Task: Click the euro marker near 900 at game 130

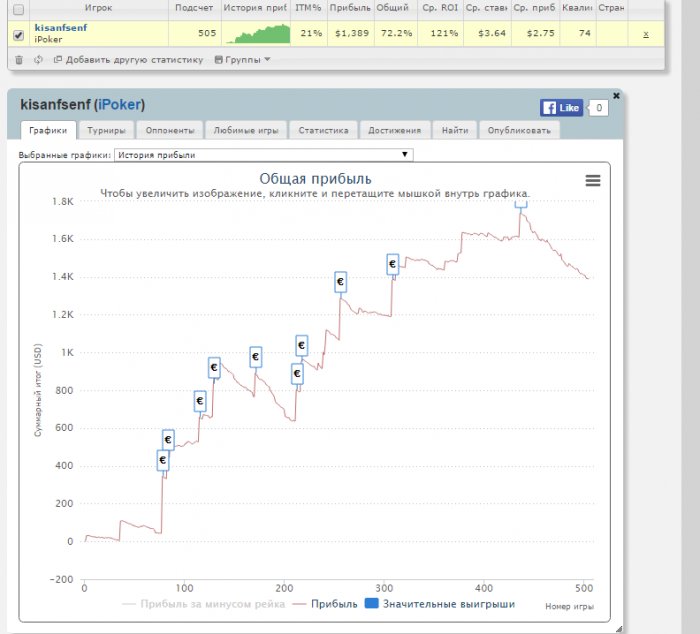Action: click(214, 367)
